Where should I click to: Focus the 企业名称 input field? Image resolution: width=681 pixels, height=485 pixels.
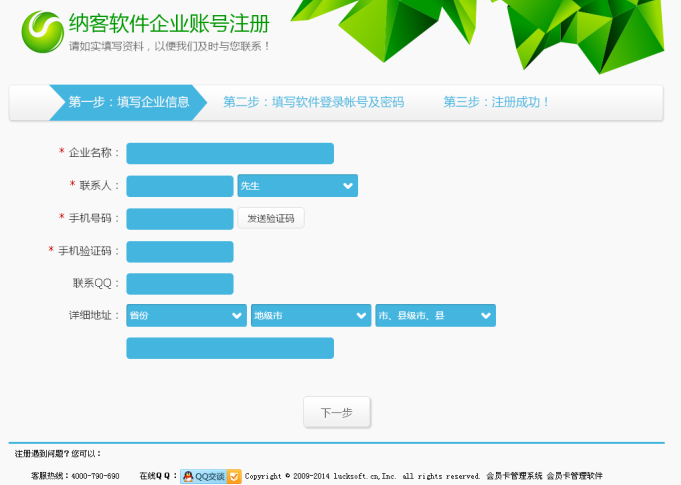(229, 153)
